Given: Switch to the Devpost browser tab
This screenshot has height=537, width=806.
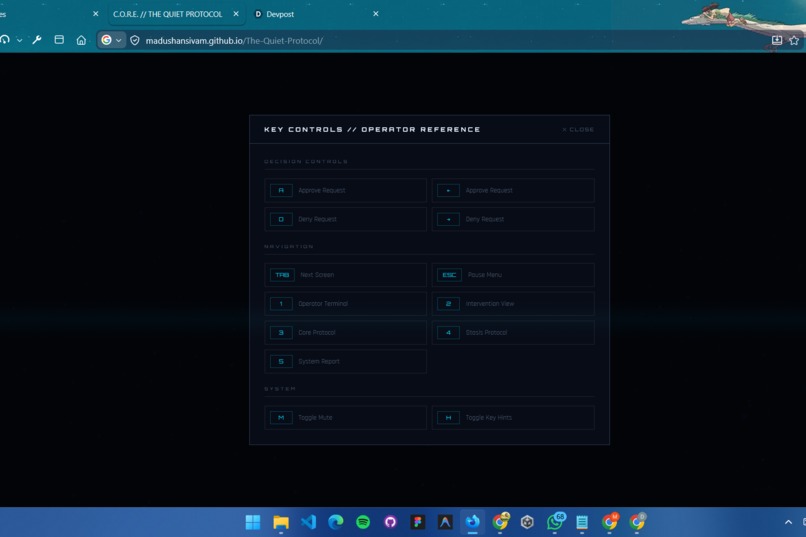Looking at the screenshot, I should click(280, 14).
